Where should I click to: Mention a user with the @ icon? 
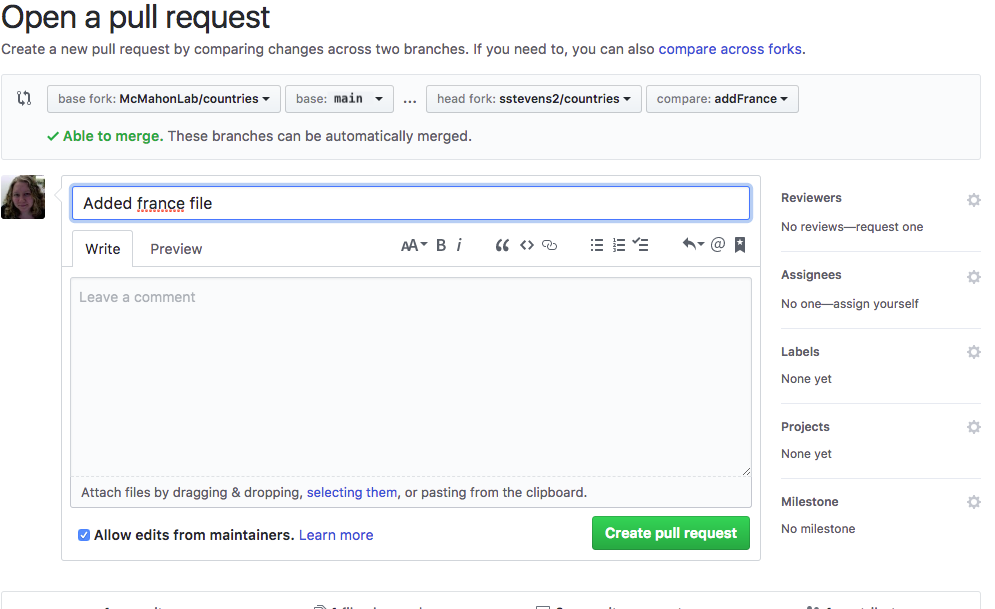[718, 244]
